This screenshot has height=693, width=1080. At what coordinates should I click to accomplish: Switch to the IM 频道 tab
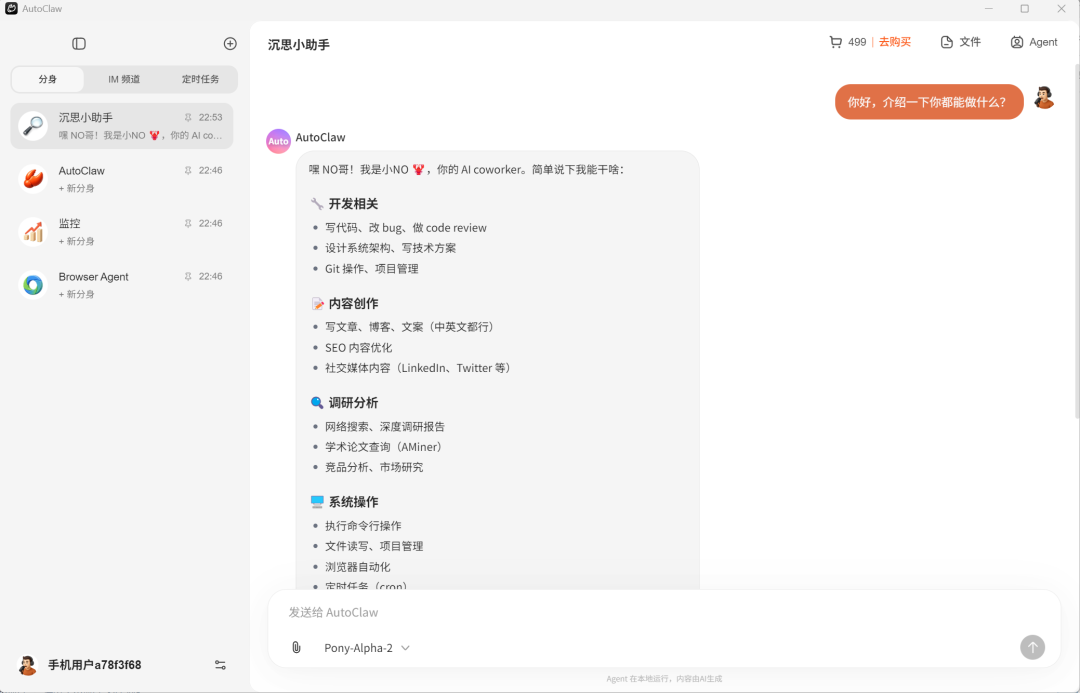[124, 79]
